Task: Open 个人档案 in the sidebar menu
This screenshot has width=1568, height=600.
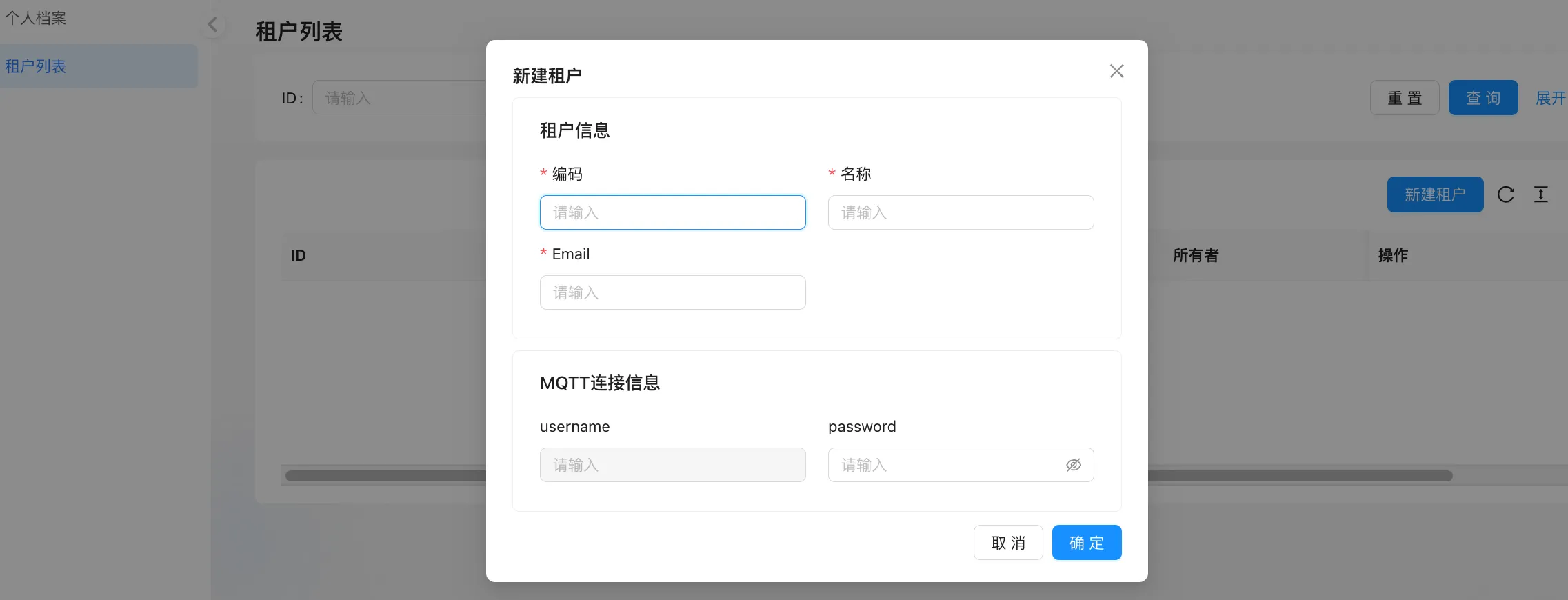Action: pyautogui.click(x=36, y=18)
